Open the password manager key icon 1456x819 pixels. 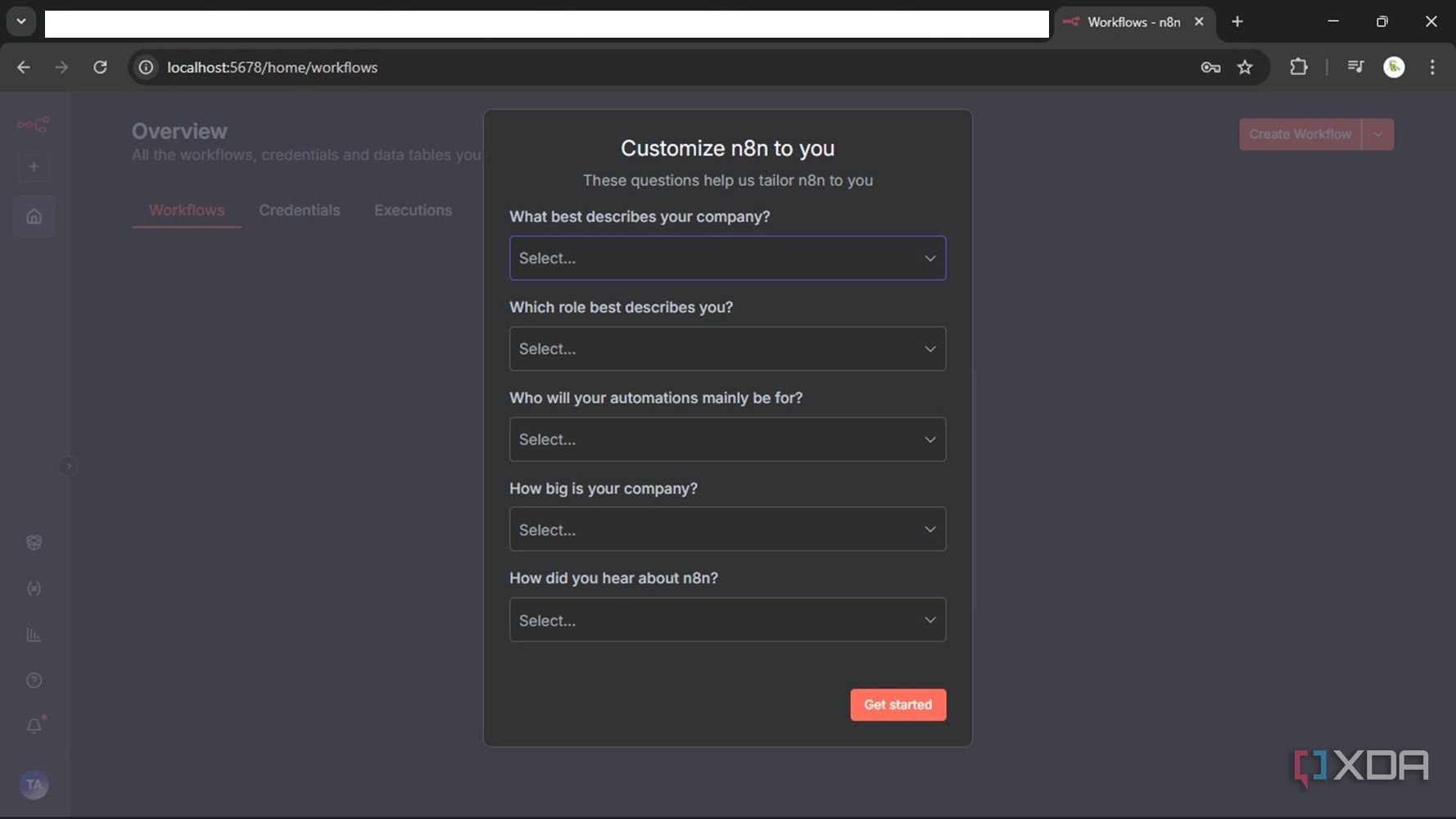coord(1210,67)
